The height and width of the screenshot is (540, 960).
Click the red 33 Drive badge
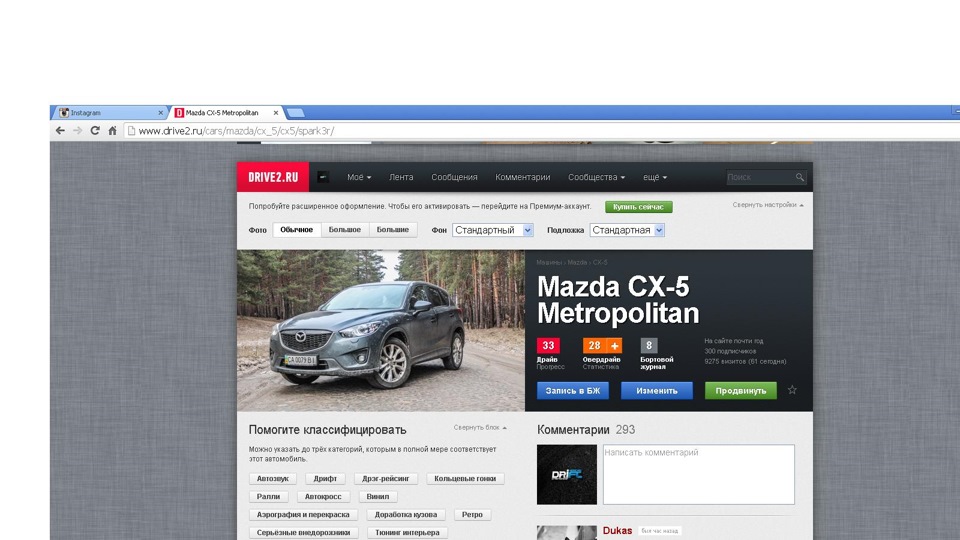coord(548,346)
